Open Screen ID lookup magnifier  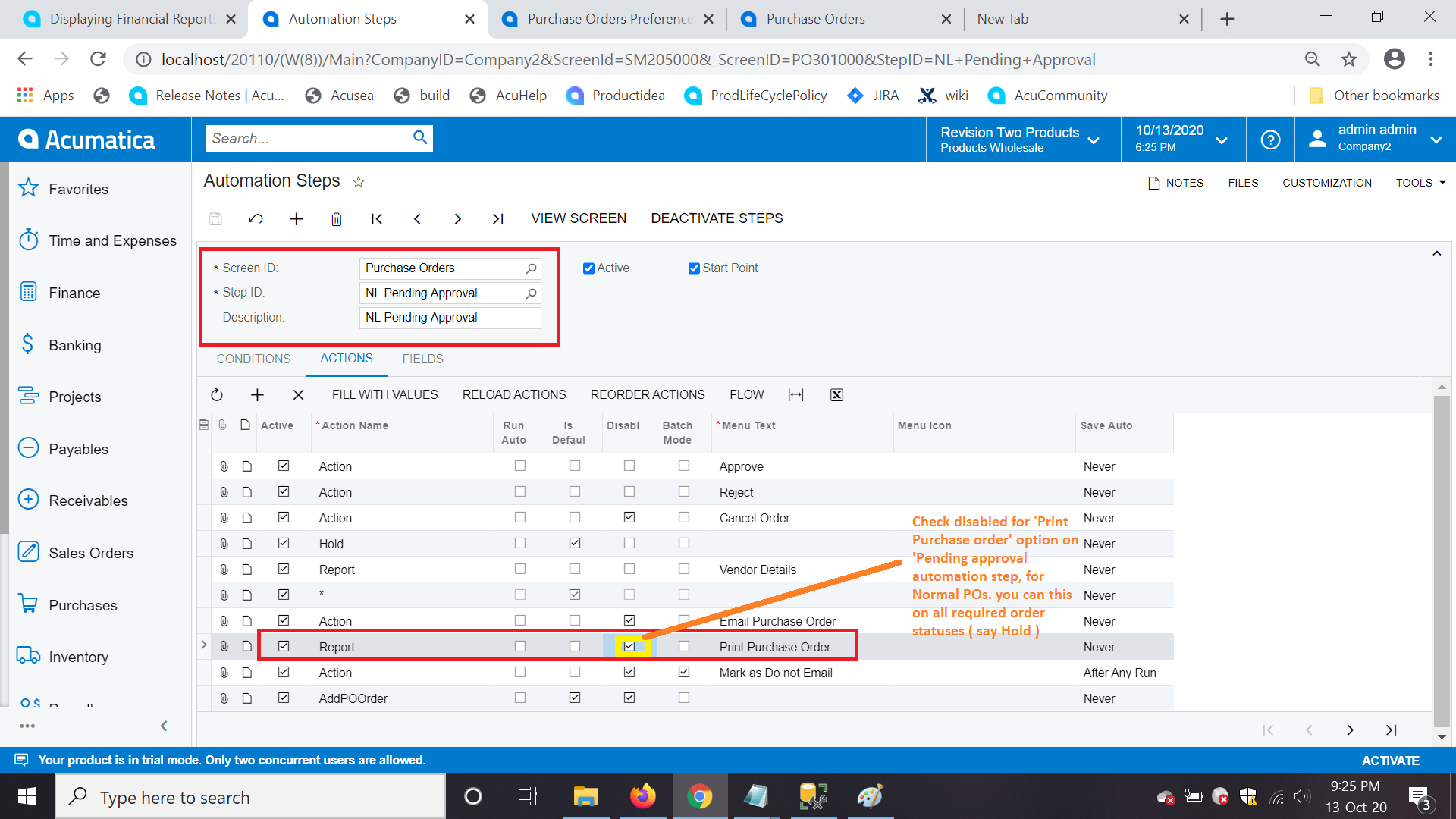tap(532, 268)
